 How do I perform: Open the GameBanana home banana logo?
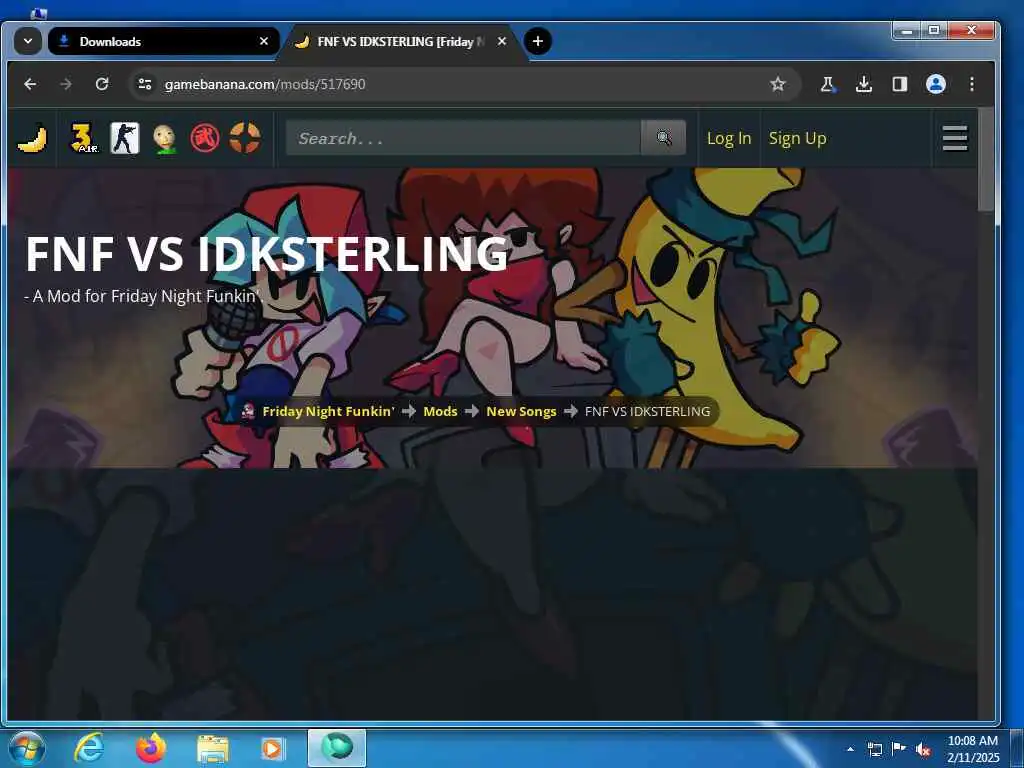click(33, 138)
